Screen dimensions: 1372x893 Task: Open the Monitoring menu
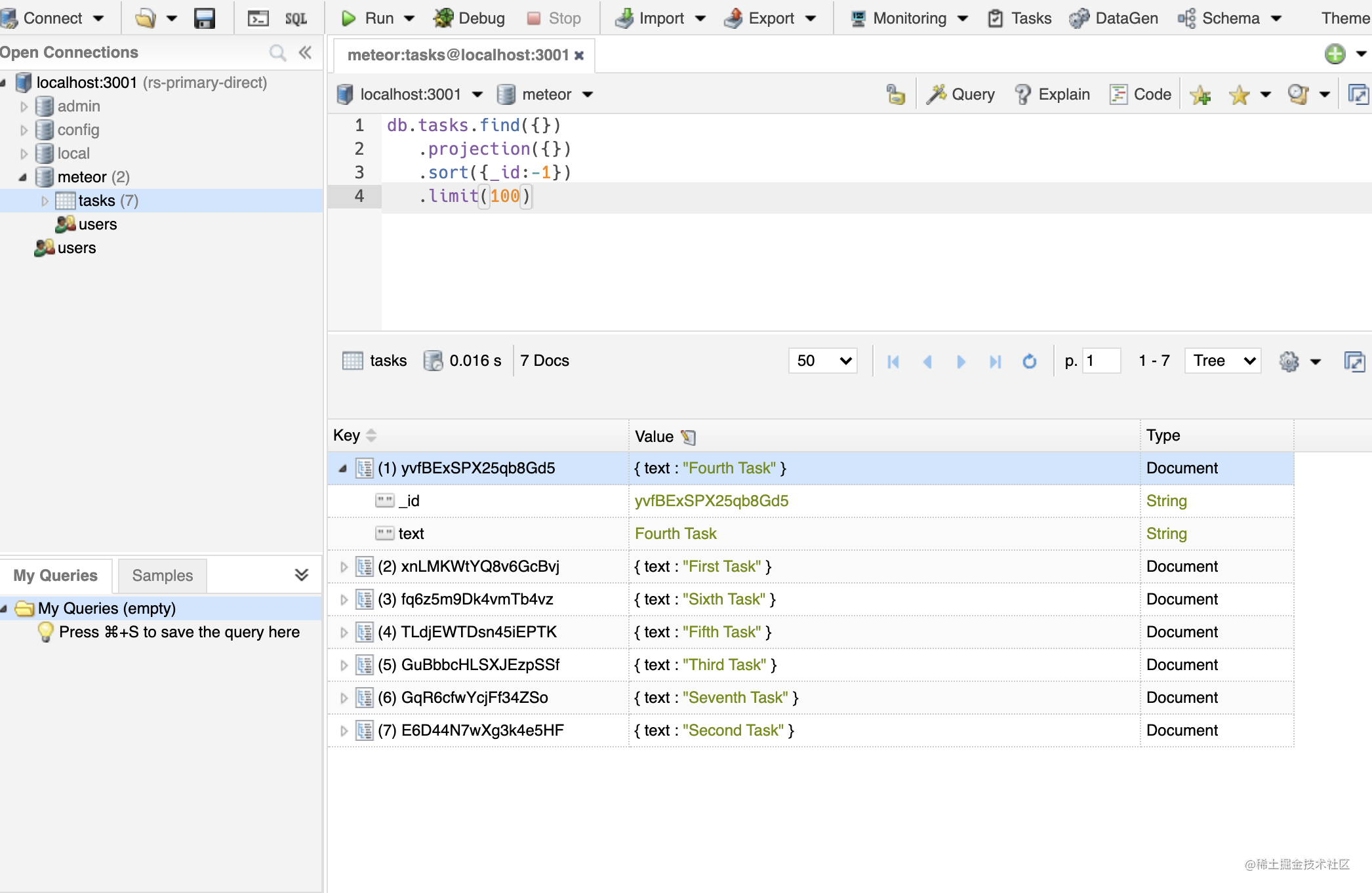[909, 18]
